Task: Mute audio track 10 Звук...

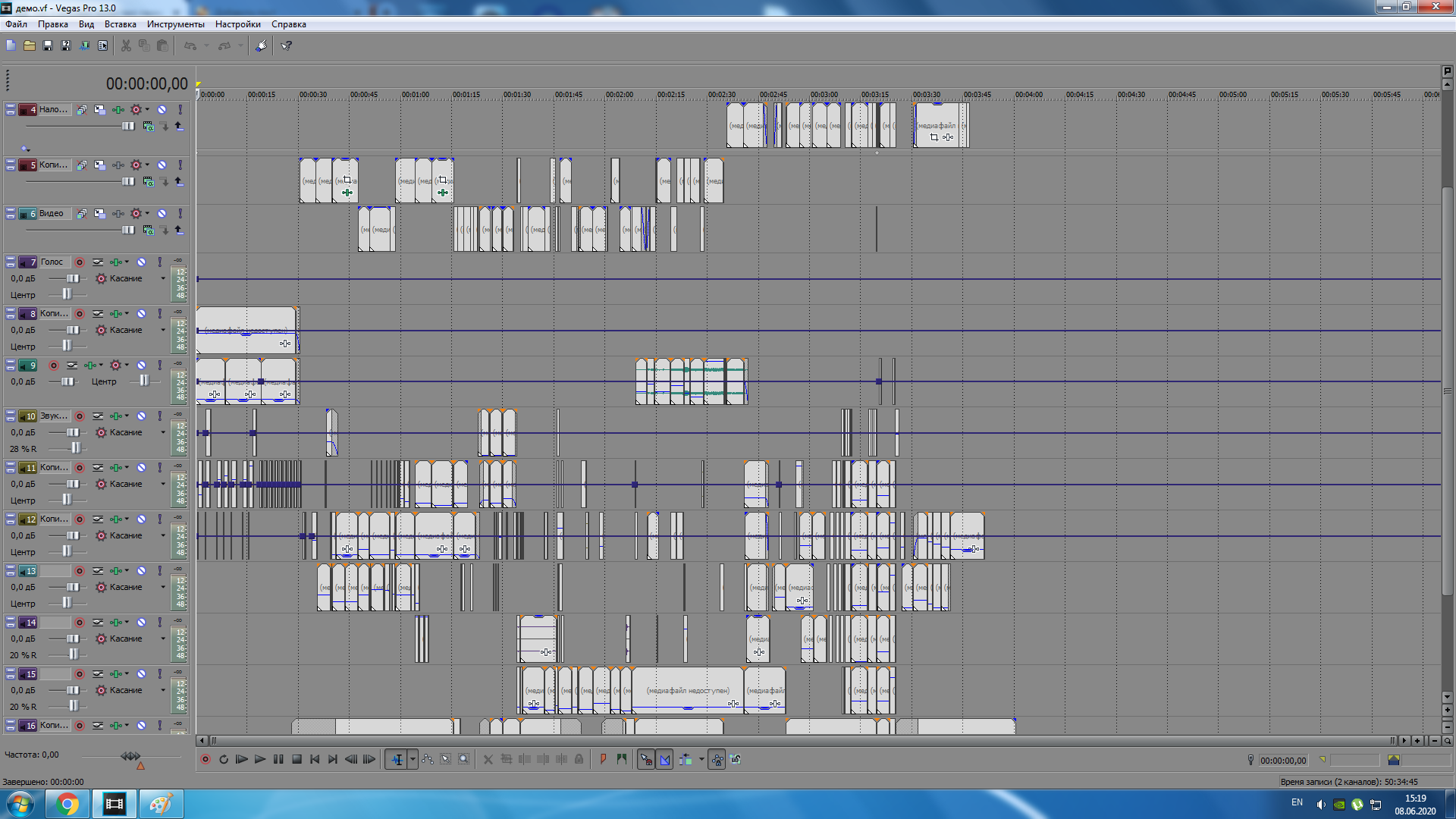Action: click(141, 416)
